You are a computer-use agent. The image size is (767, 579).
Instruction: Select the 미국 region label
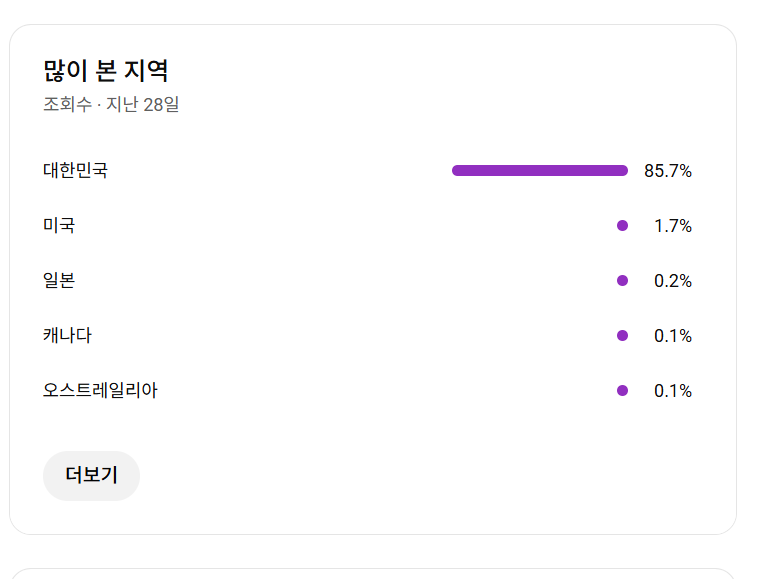59,226
